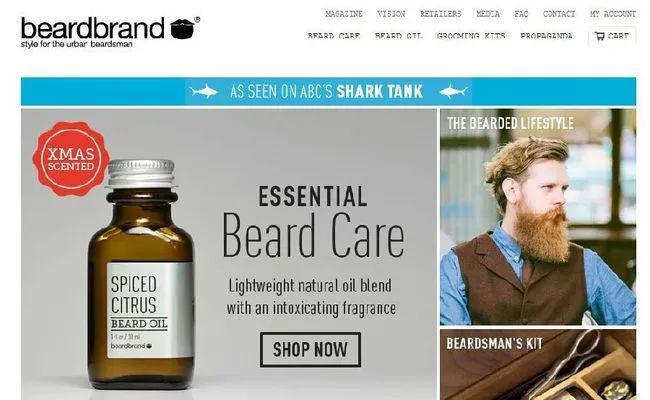650x400 pixels.
Task: Click the Shop Now button
Action: click(x=310, y=349)
